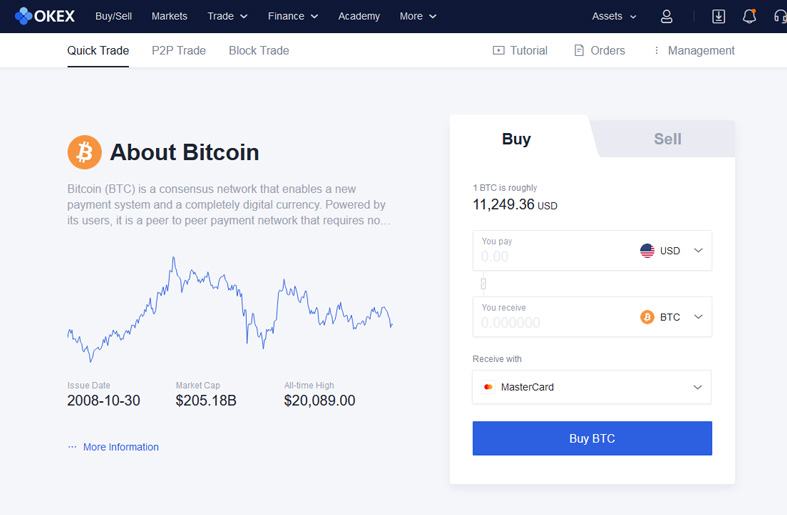Screen dimensions: 787x515
Task: Open the MasterCard payment method dropdown
Action: tap(592, 387)
